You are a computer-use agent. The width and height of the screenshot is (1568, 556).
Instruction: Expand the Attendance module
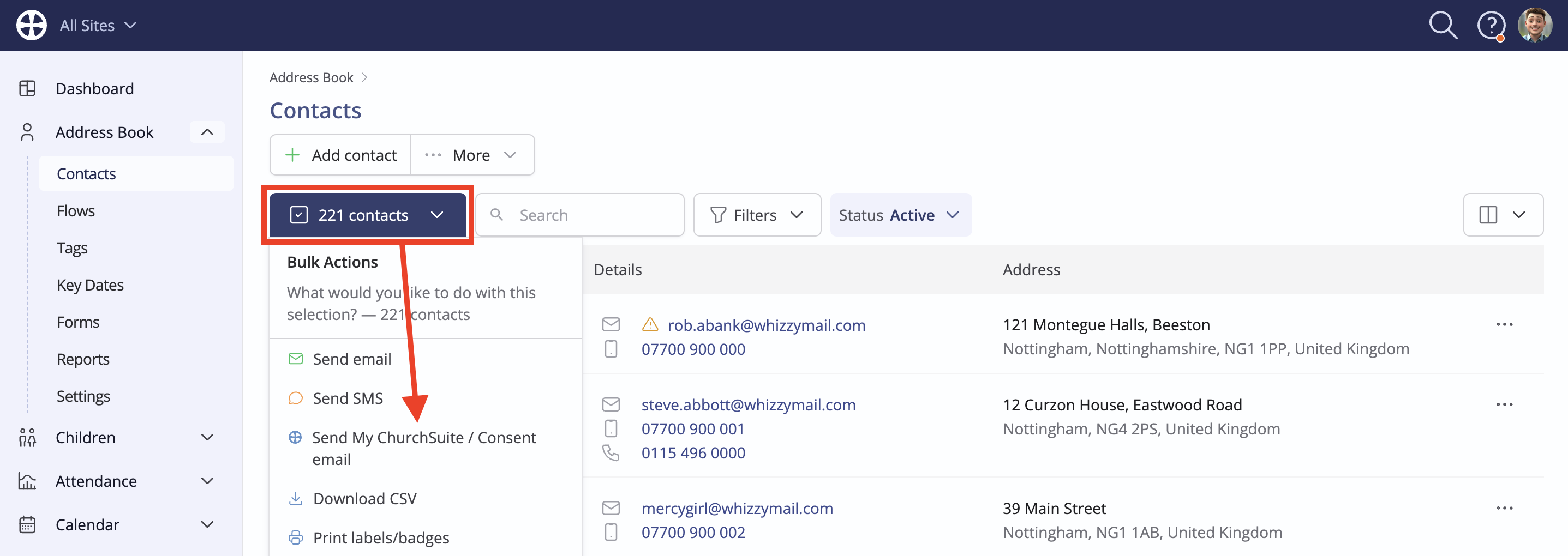(207, 481)
